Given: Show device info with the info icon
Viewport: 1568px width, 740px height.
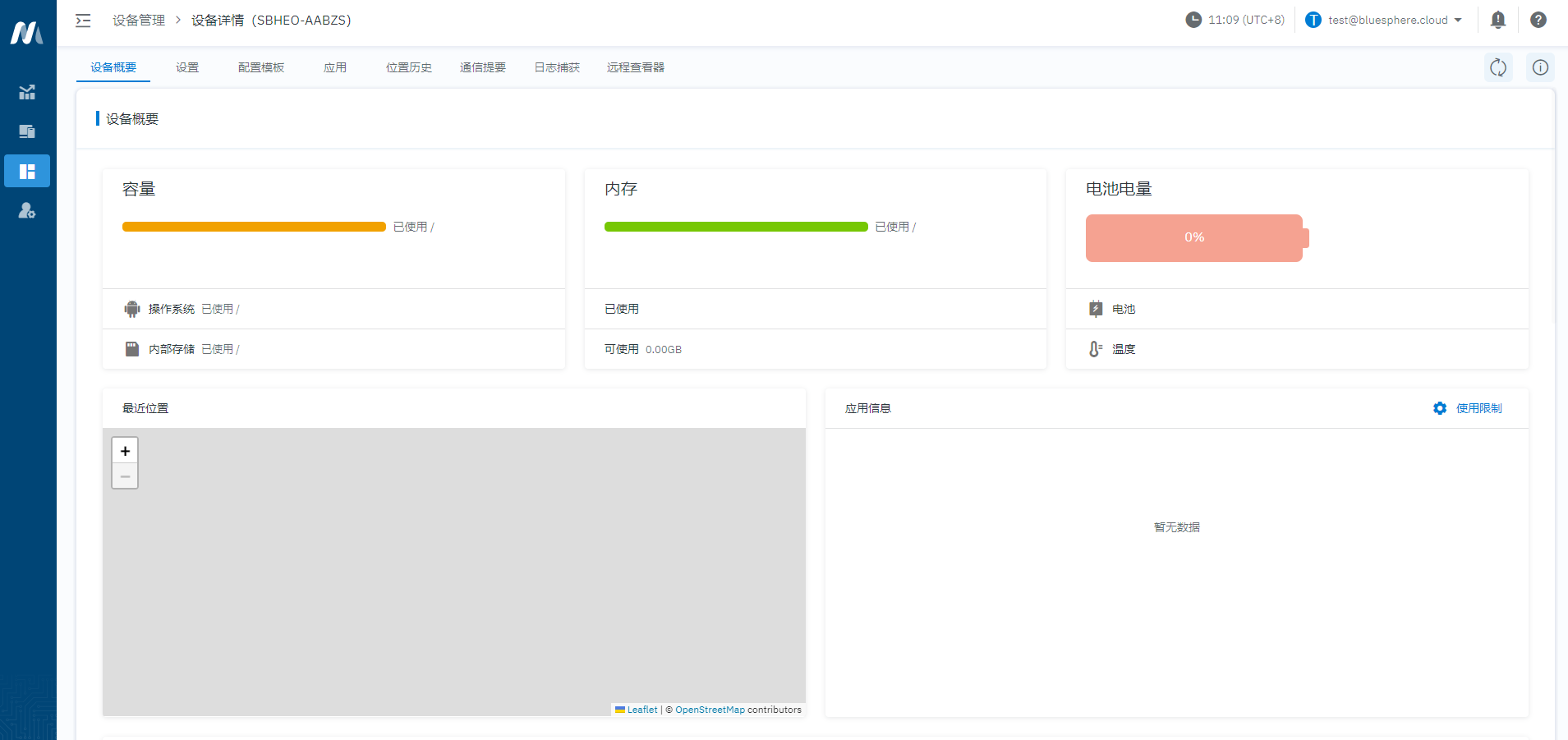Looking at the screenshot, I should [1539, 67].
